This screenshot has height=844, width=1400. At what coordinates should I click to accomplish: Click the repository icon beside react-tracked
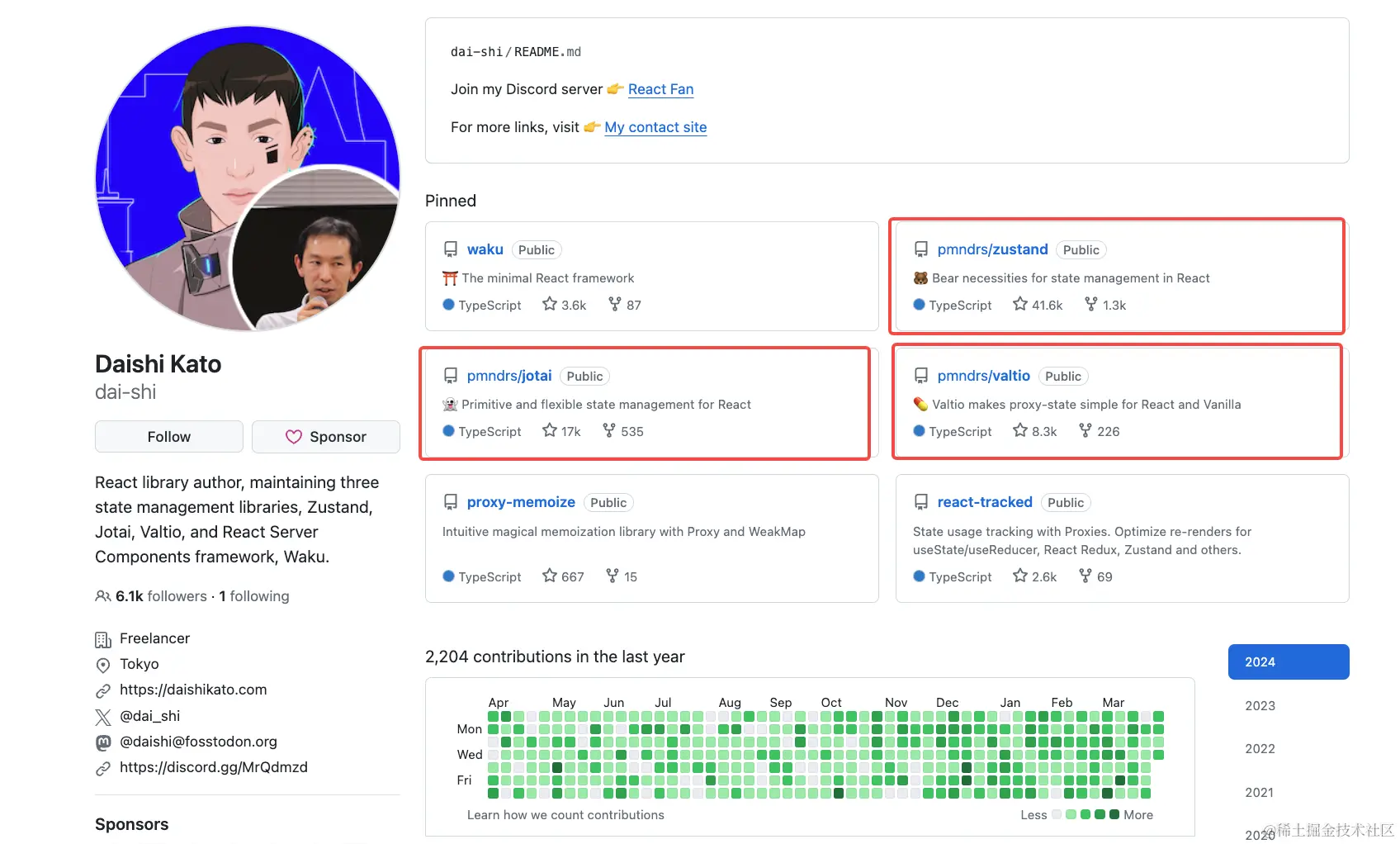(921, 502)
